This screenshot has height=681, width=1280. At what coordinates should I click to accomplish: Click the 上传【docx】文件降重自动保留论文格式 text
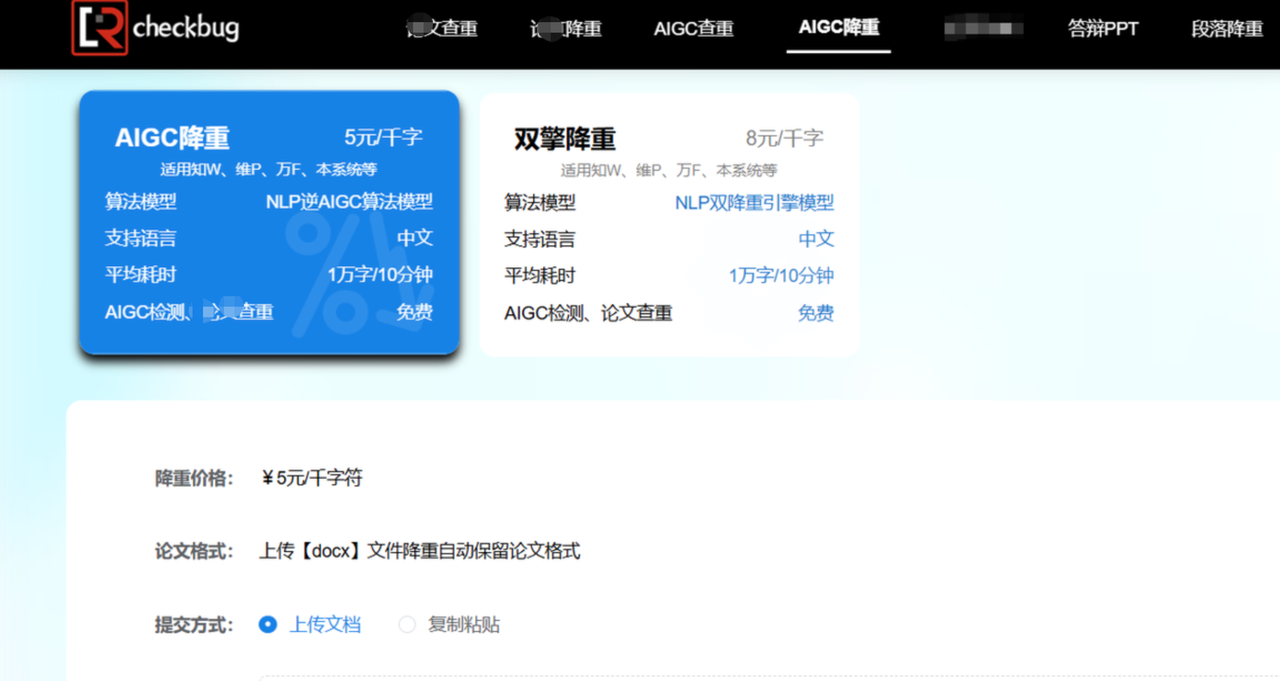(x=420, y=551)
